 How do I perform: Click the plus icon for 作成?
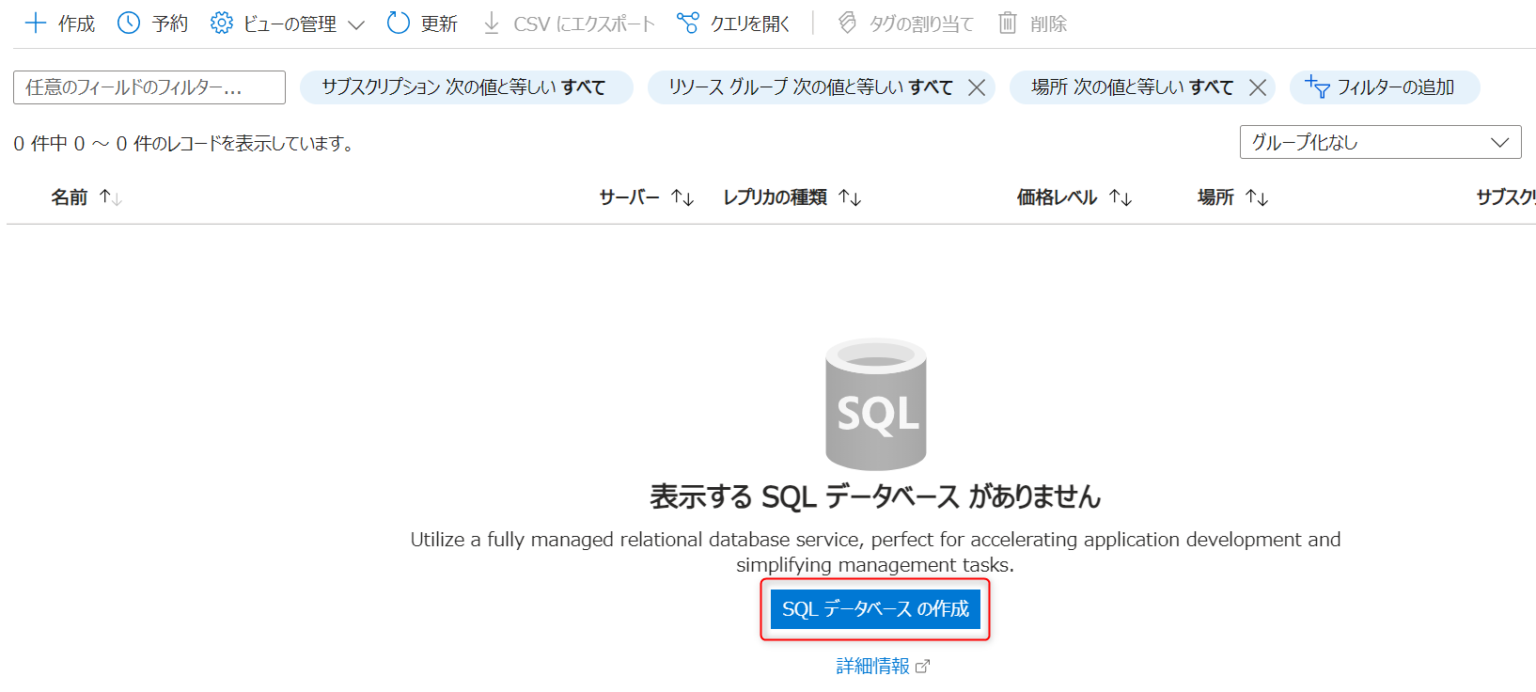click(x=35, y=24)
